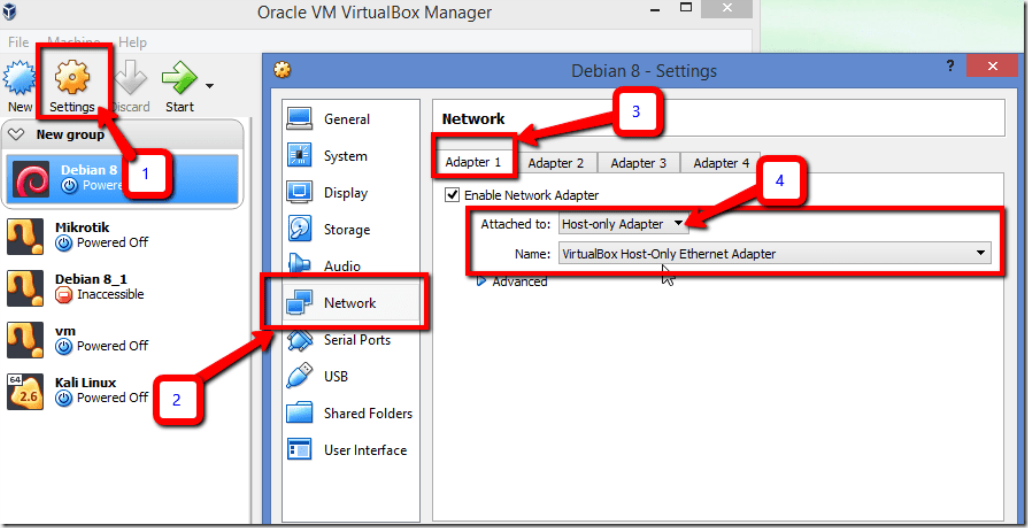
Task: Maximize the VirtualBox Manager window
Action: click(686, 8)
